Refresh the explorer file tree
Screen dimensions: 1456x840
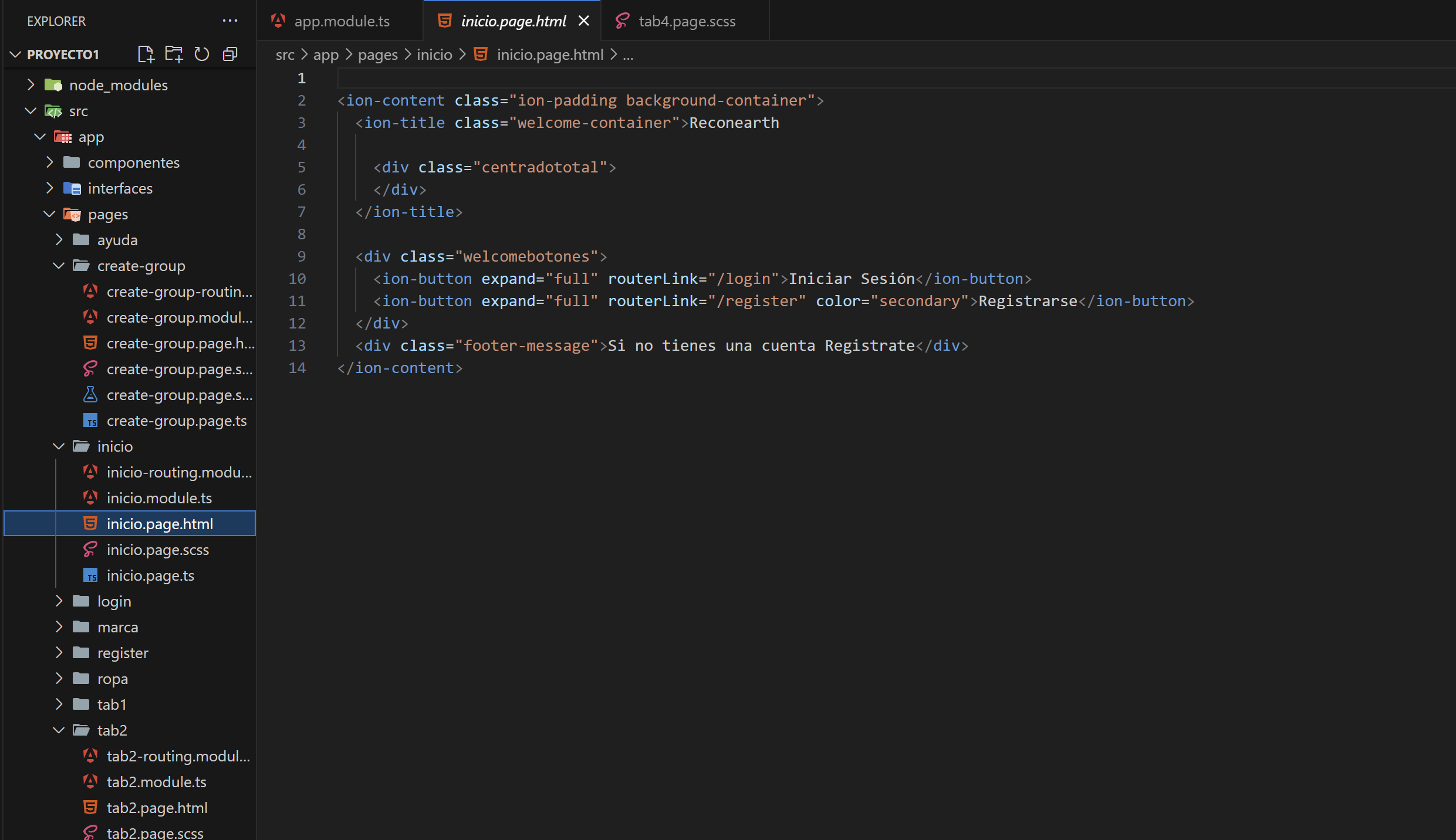point(202,54)
